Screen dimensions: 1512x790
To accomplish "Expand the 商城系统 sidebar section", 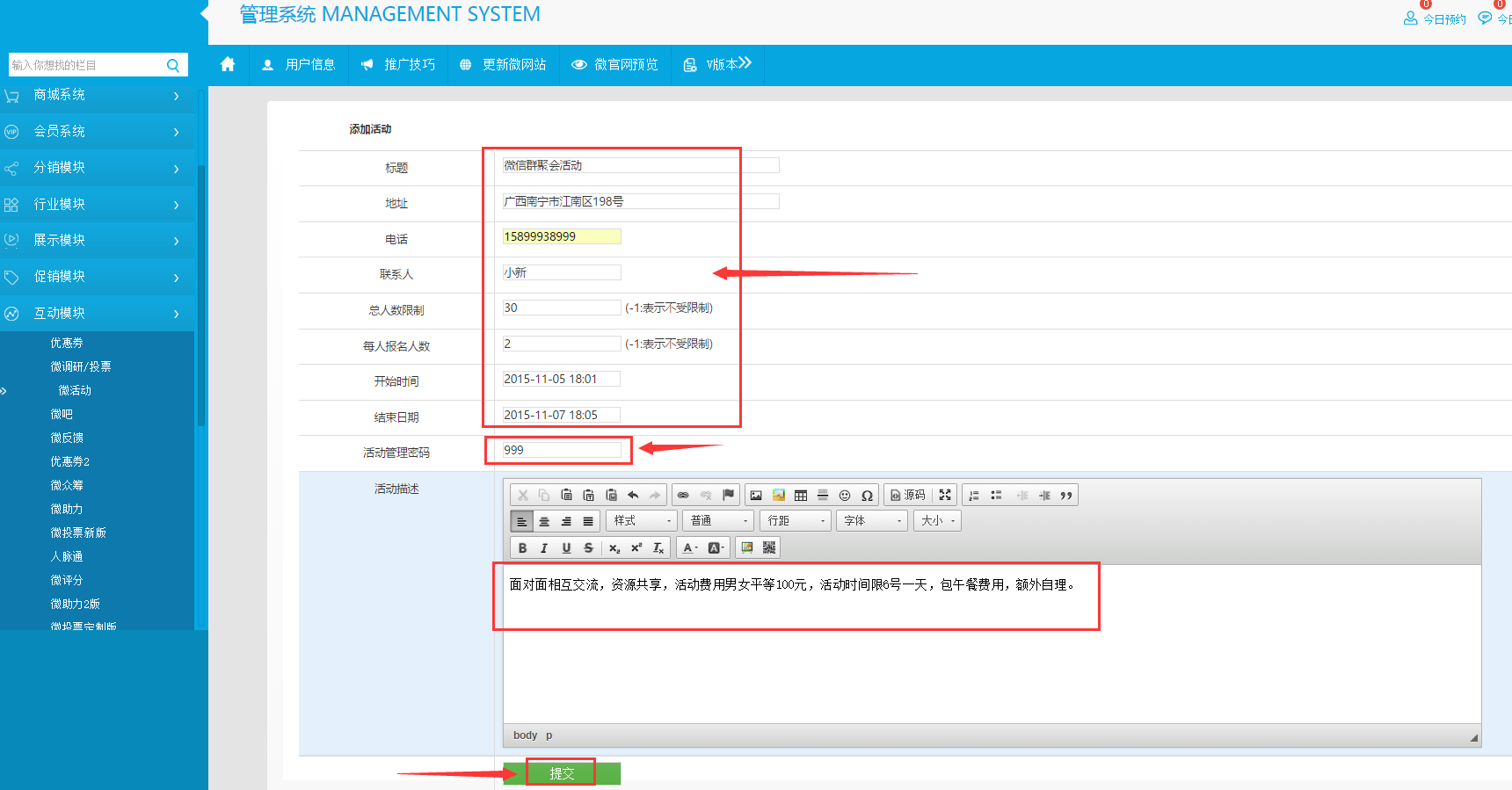I will click(x=97, y=95).
